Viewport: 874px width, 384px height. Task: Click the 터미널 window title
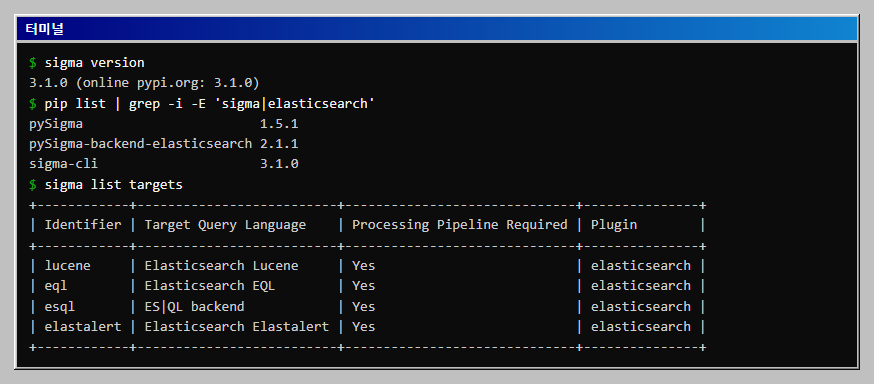(44, 29)
